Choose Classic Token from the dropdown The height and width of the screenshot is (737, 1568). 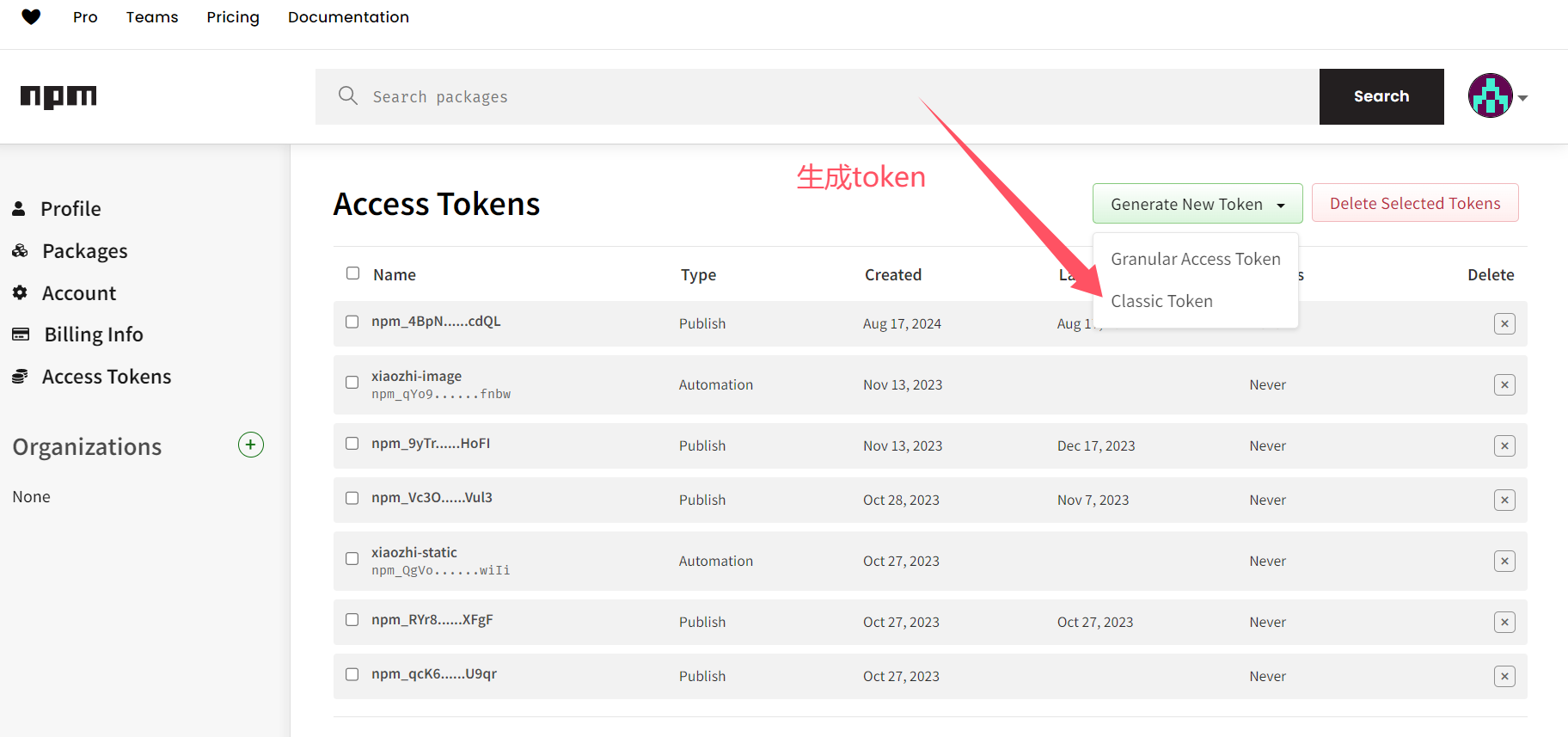coord(1161,301)
